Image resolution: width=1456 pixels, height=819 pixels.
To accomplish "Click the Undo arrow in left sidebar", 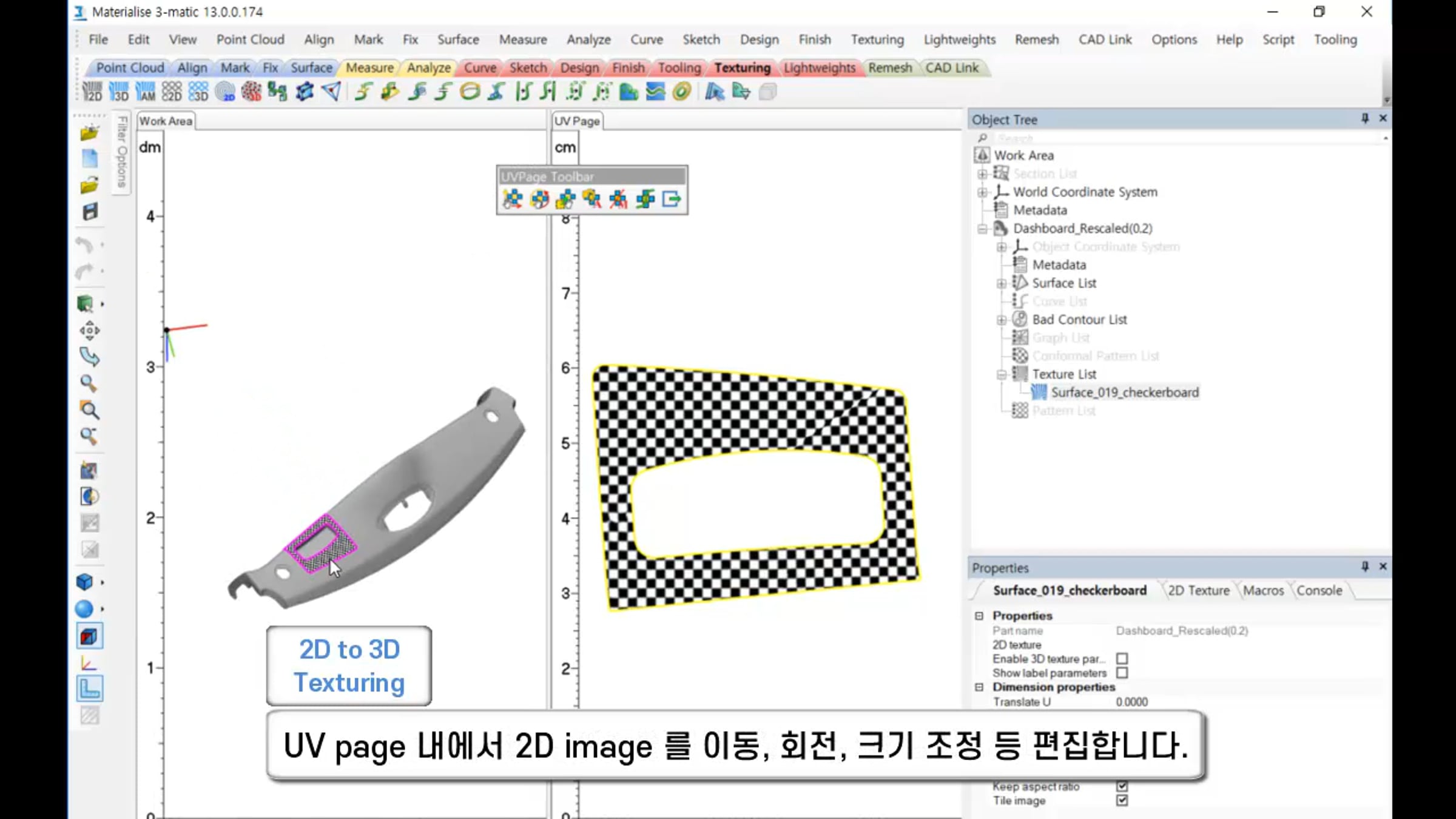I will pos(85,245).
